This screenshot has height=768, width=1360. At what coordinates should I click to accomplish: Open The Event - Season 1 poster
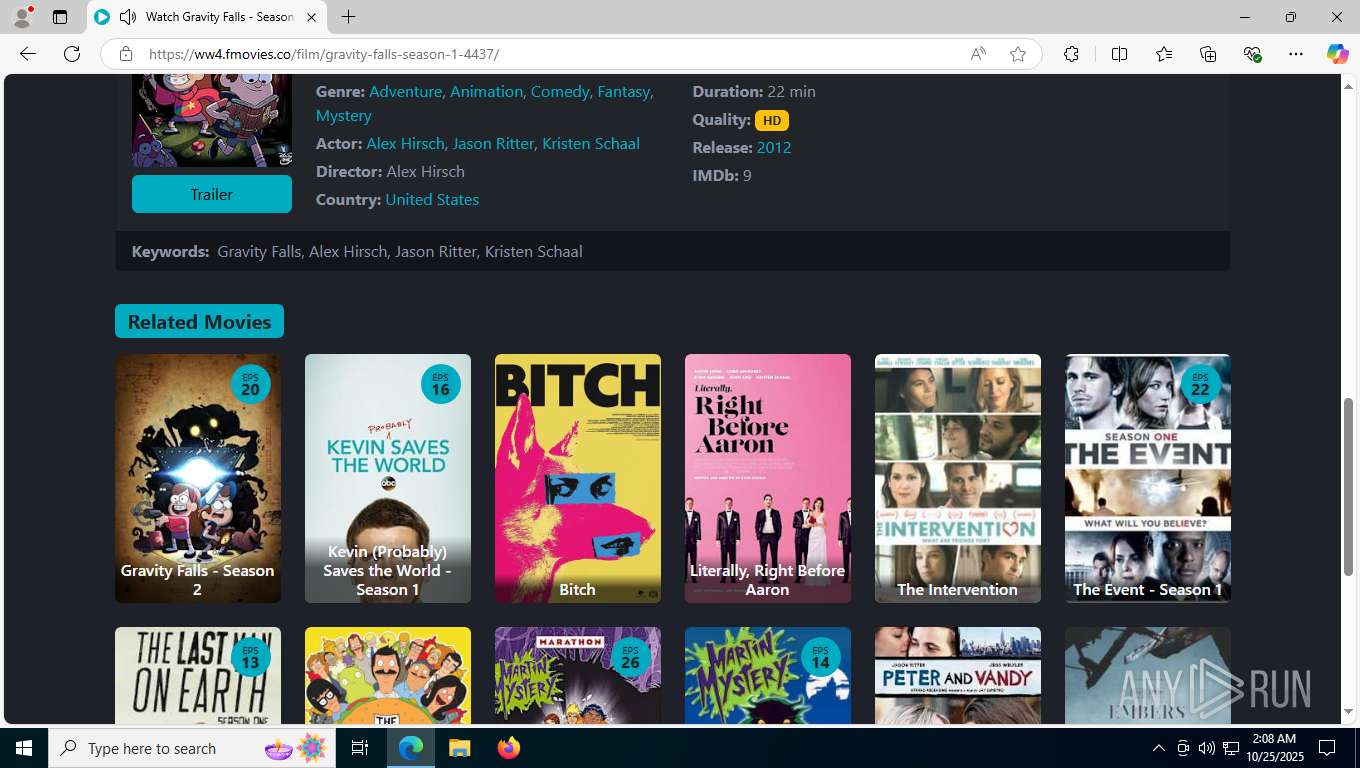(x=1148, y=478)
